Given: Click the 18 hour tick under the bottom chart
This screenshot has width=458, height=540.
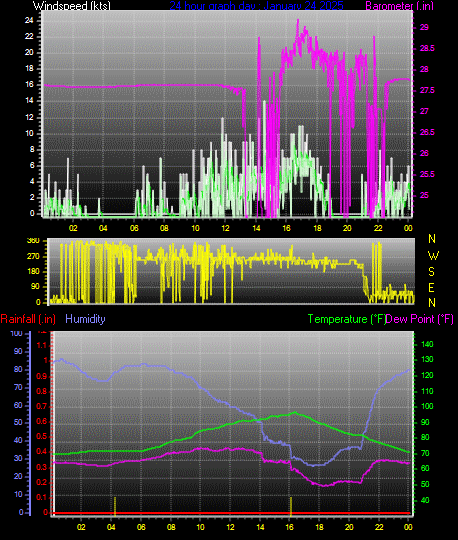Looking at the screenshot, I should (x=319, y=527).
